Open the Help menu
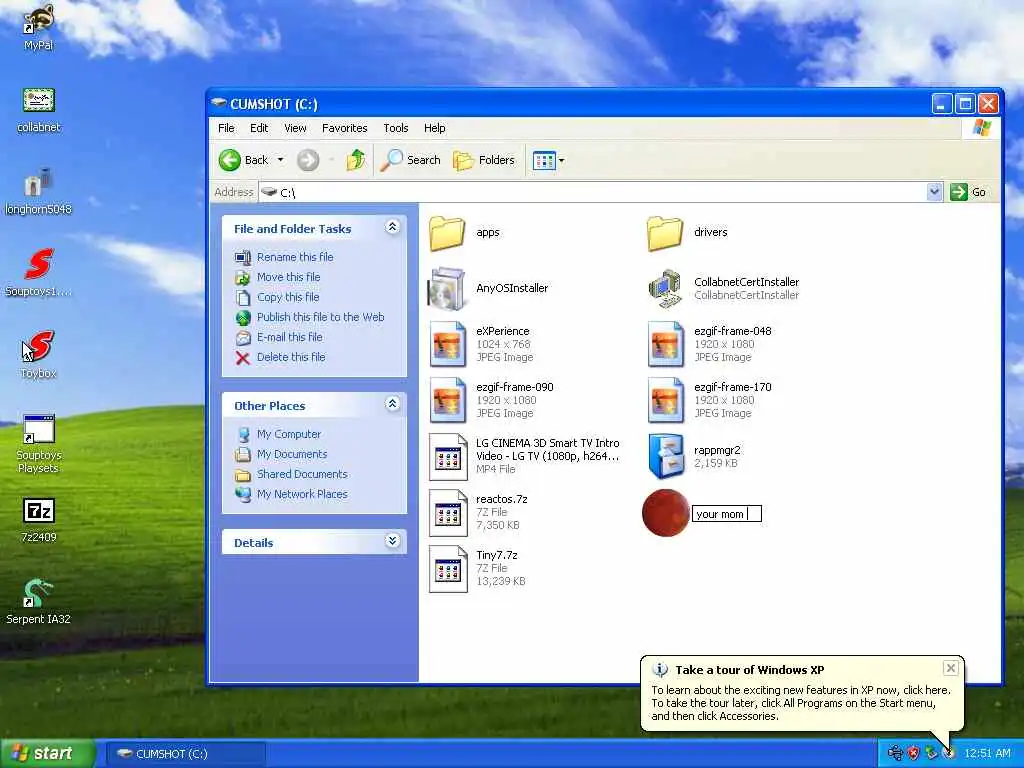Viewport: 1024px width, 768px height. coord(434,128)
